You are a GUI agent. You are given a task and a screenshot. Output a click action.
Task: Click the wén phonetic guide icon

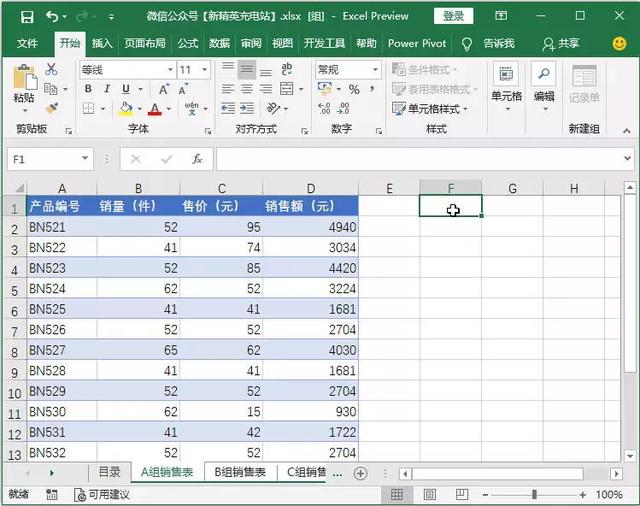191,108
